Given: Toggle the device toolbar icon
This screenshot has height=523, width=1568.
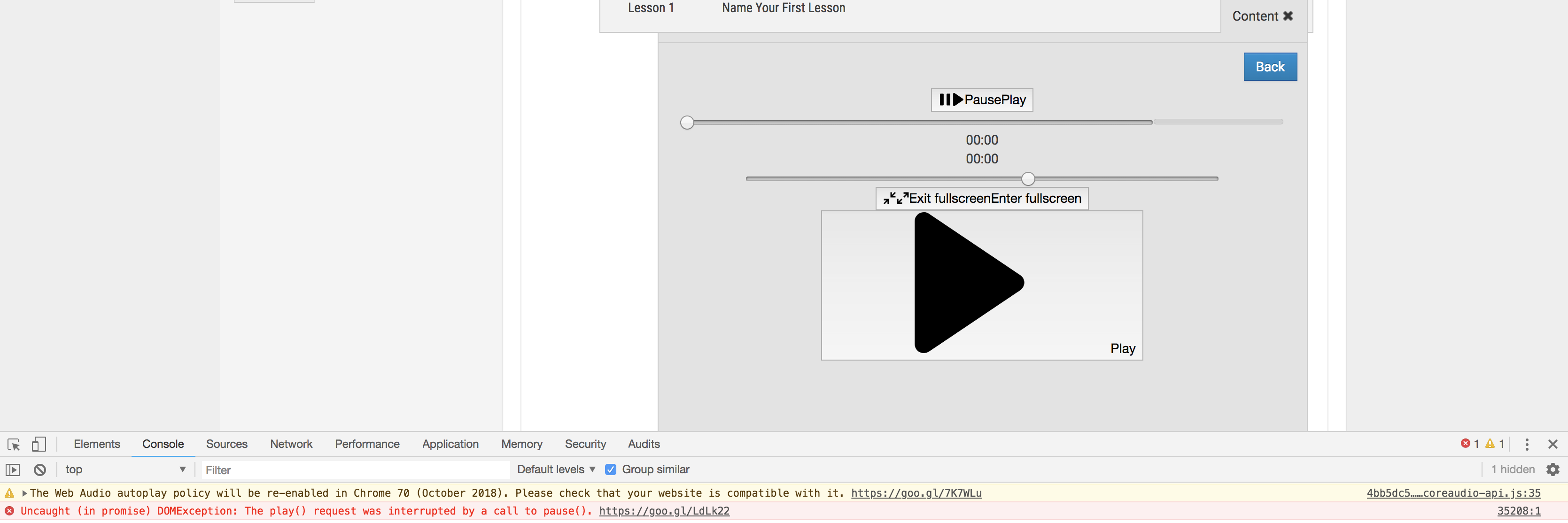Looking at the screenshot, I should (x=39, y=444).
